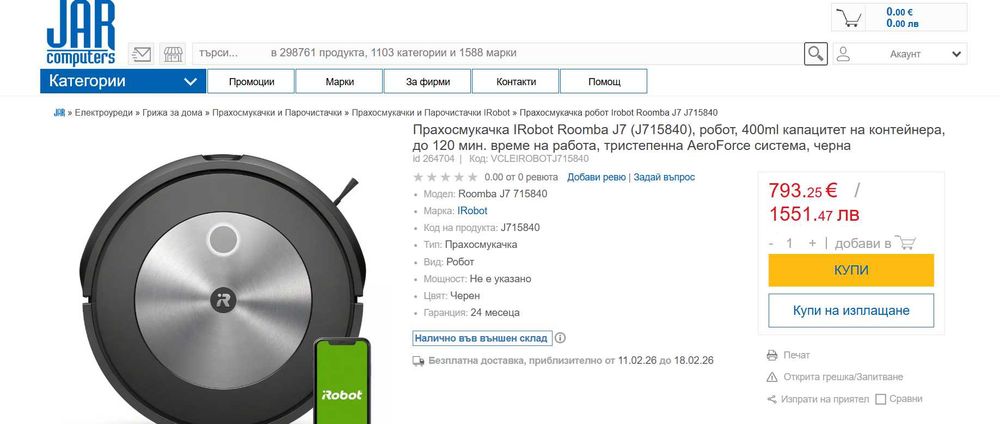Expand the Категории dropdown
The height and width of the screenshot is (424, 1000).
pos(122,82)
